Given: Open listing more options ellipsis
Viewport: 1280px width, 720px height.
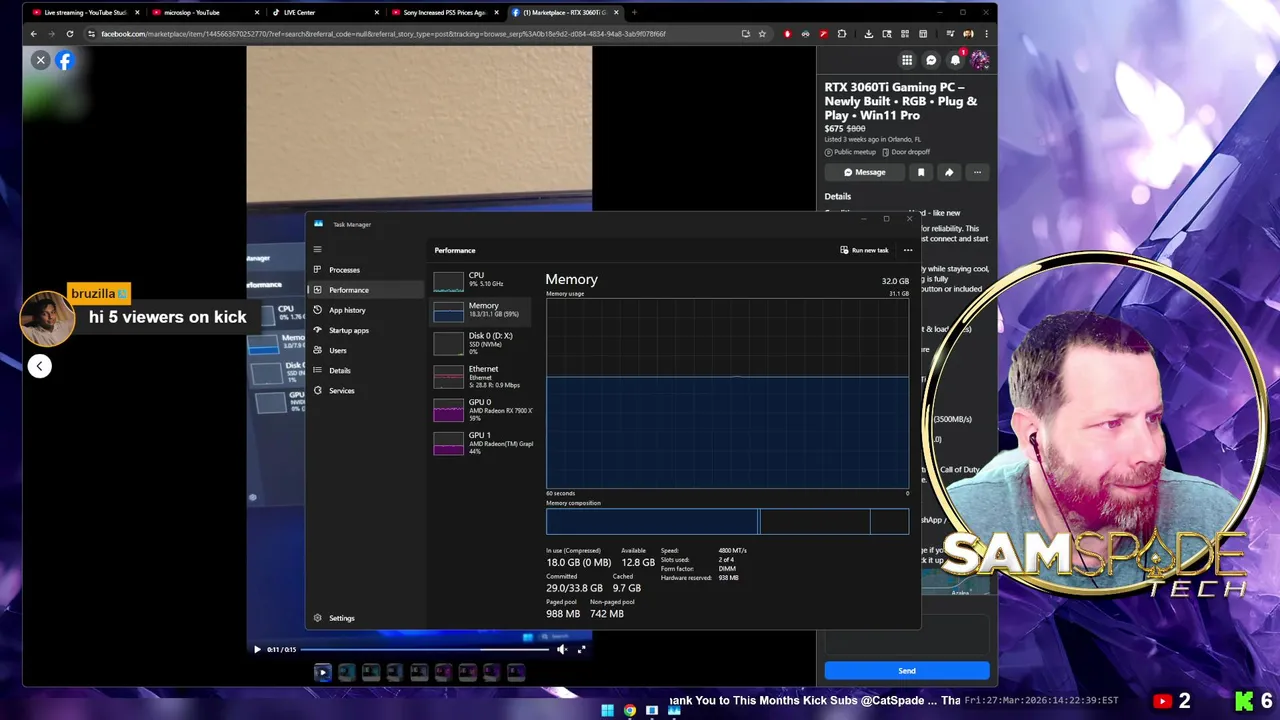Looking at the screenshot, I should (x=977, y=172).
